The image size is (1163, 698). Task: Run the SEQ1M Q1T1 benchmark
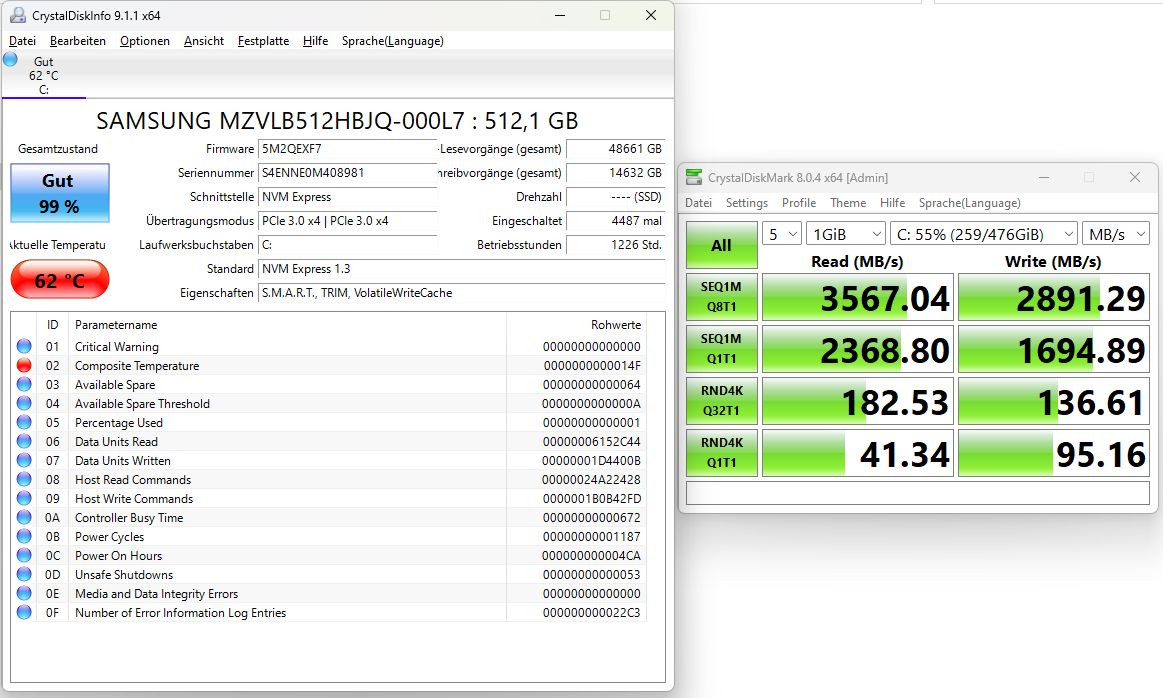[722, 349]
